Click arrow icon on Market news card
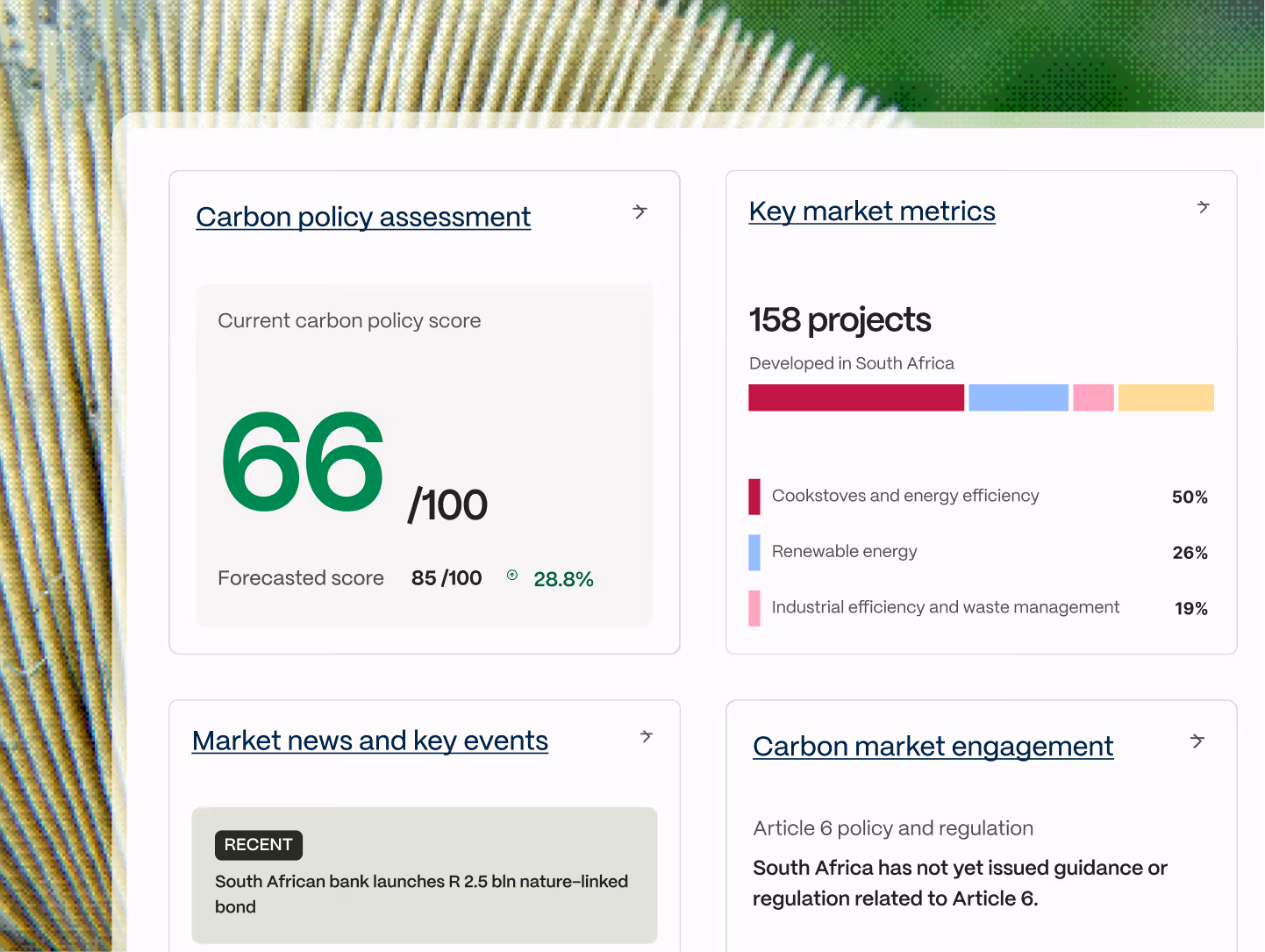Viewport: 1265px width, 952px height. point(647,736)
